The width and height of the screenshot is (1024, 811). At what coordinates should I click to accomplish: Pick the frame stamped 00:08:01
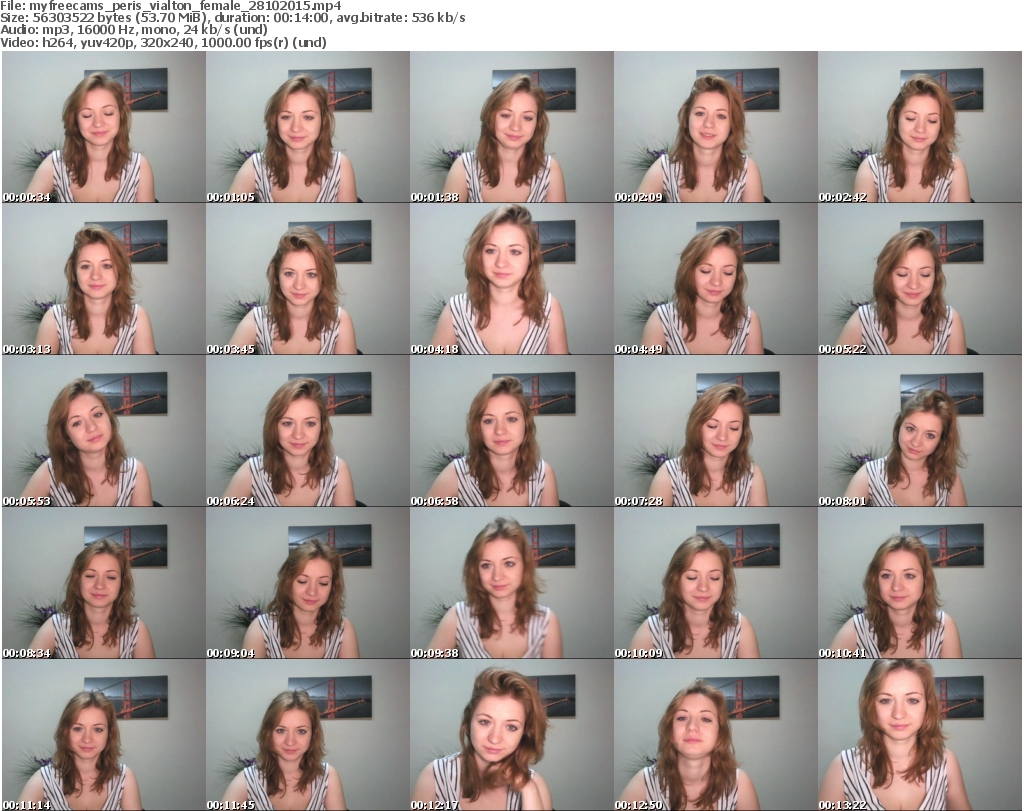[920, 431]
